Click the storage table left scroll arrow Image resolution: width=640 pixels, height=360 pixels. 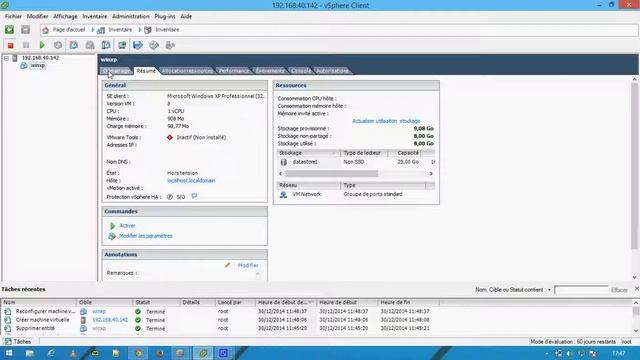pos(280,173)
